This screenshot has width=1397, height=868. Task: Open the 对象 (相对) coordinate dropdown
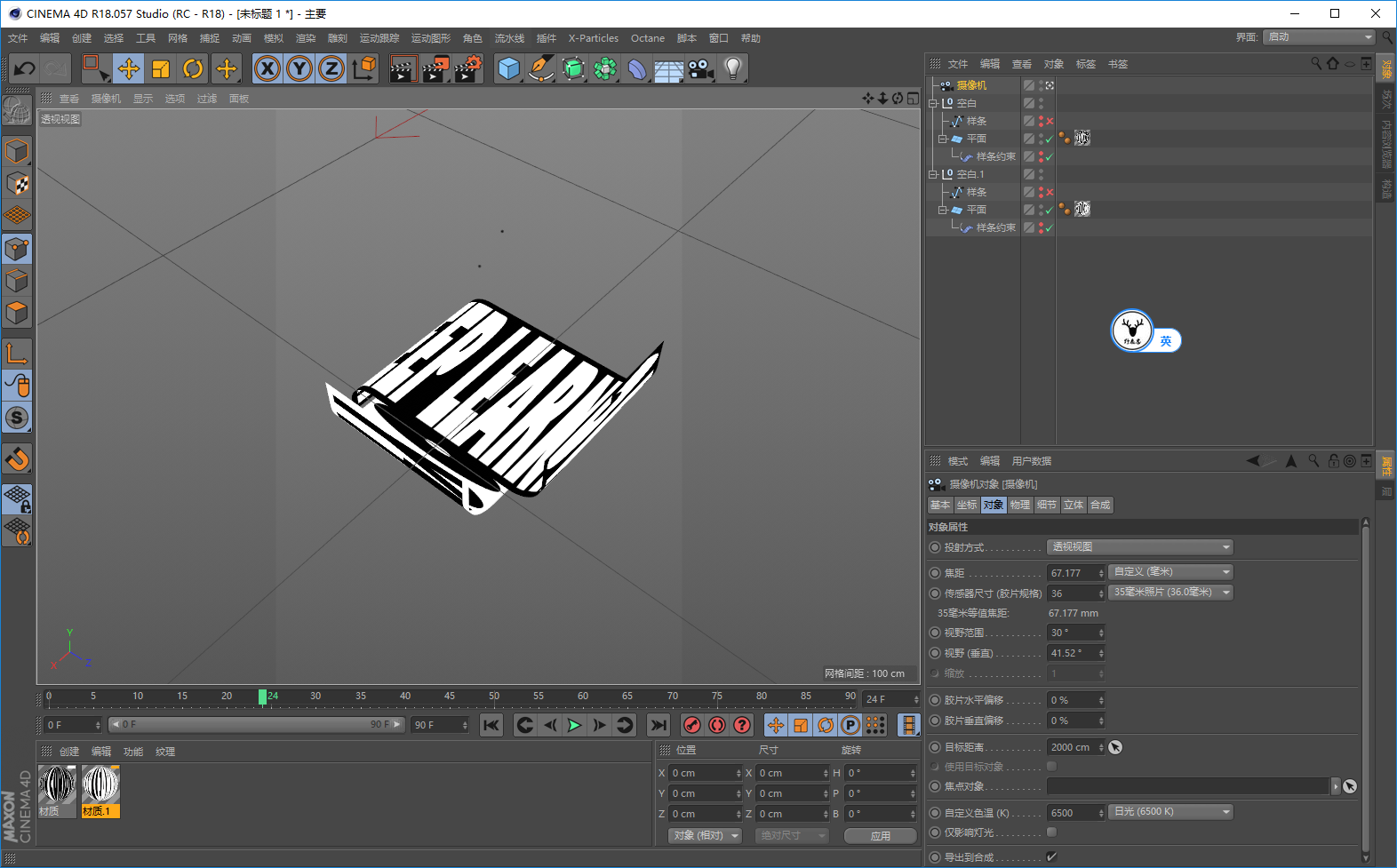(705, 836)
